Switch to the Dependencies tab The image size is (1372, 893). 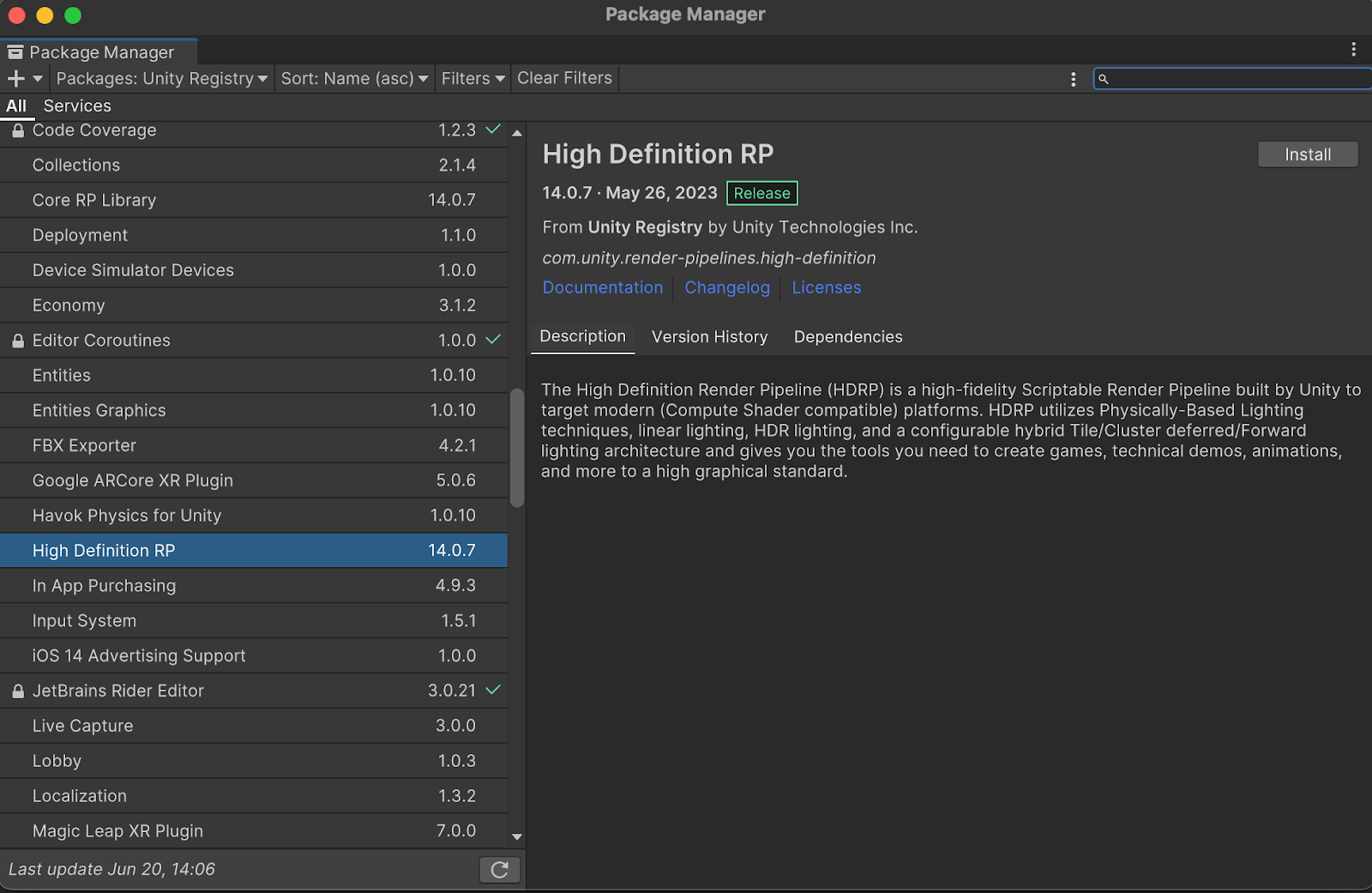click(847, 337)
